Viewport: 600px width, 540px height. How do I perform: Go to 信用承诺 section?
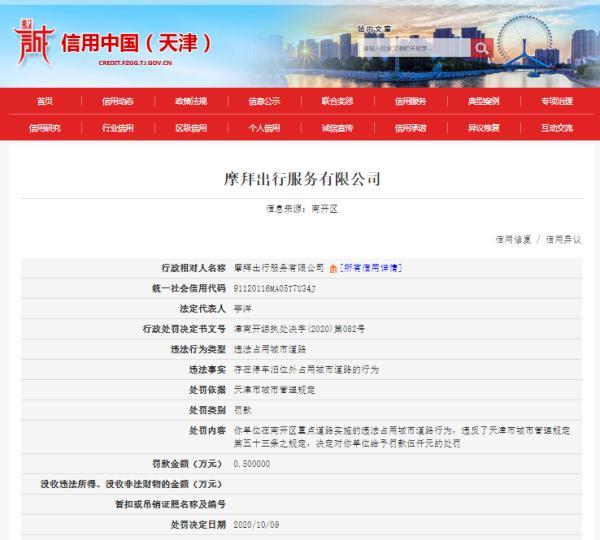pos(410,128)
